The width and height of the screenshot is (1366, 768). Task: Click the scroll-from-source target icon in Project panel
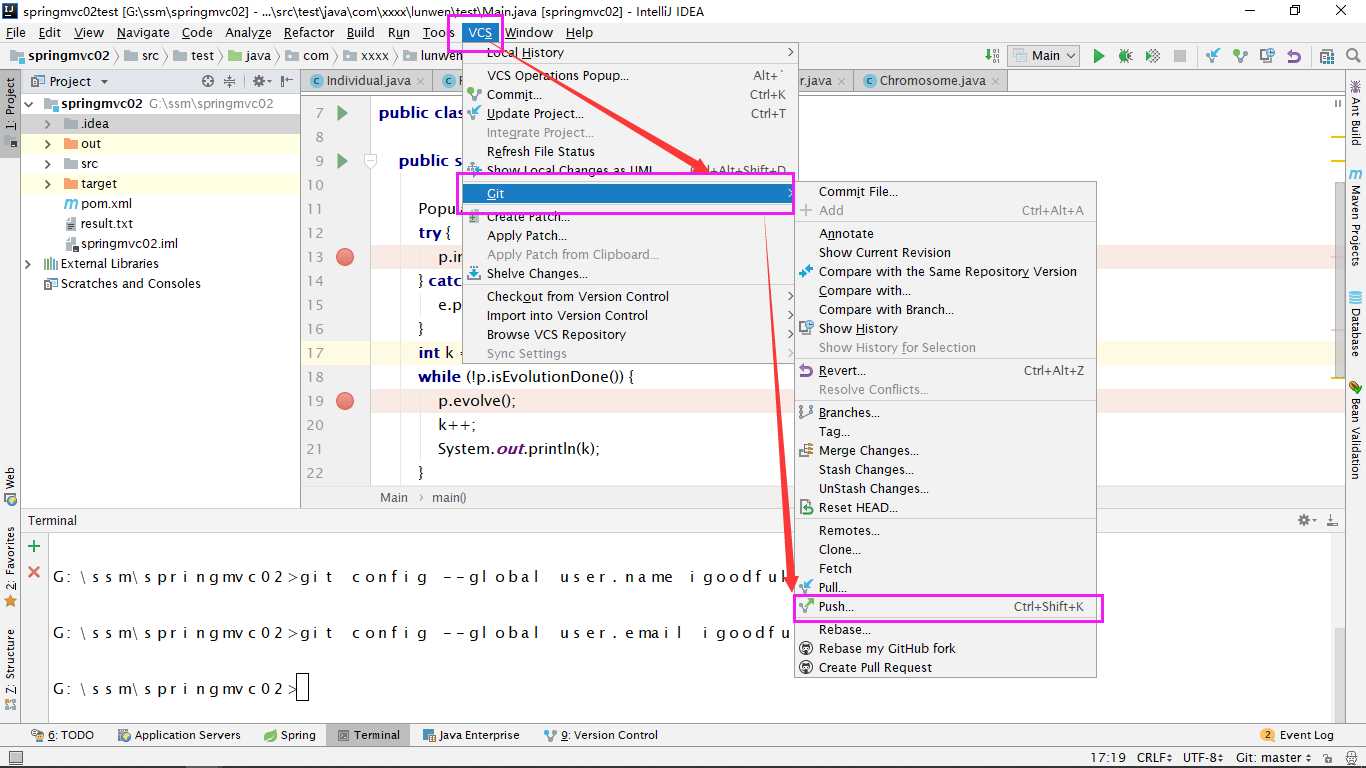[x=208, y=81]
